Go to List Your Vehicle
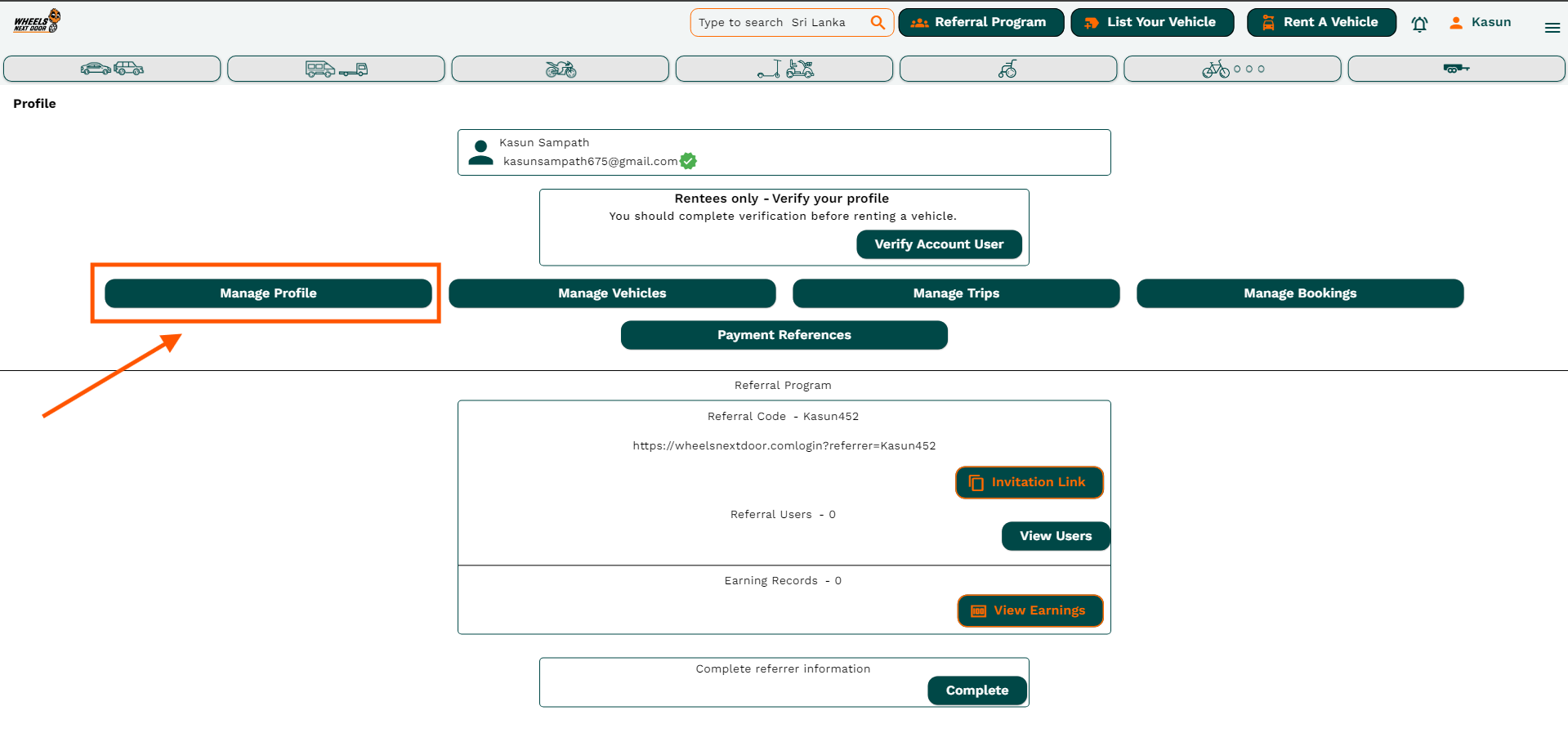1568x742 pixels. (x=1151, y=22)
